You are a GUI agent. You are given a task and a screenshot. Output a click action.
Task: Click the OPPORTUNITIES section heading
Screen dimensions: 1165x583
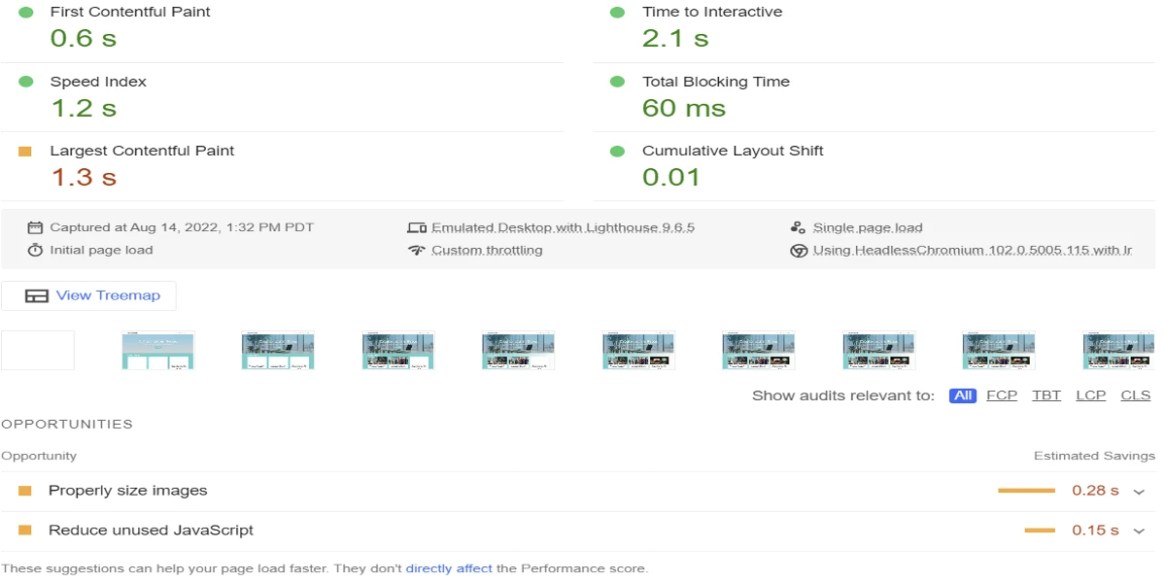point(67,424)
